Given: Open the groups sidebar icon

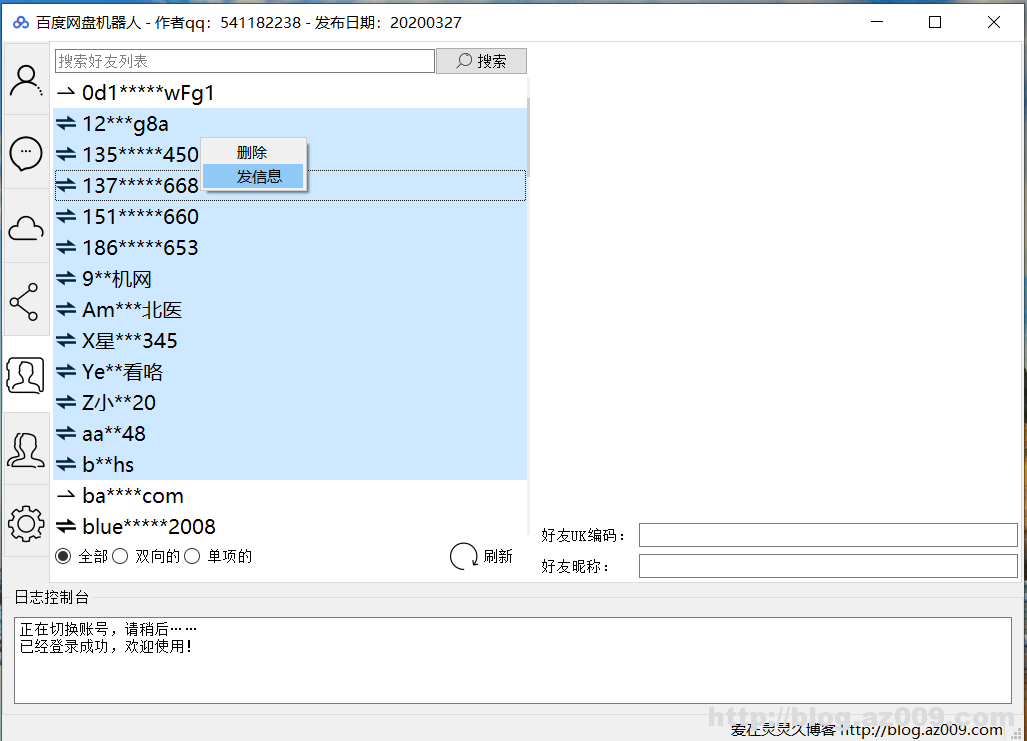Looking at the screenshot, I should (26, 449).
